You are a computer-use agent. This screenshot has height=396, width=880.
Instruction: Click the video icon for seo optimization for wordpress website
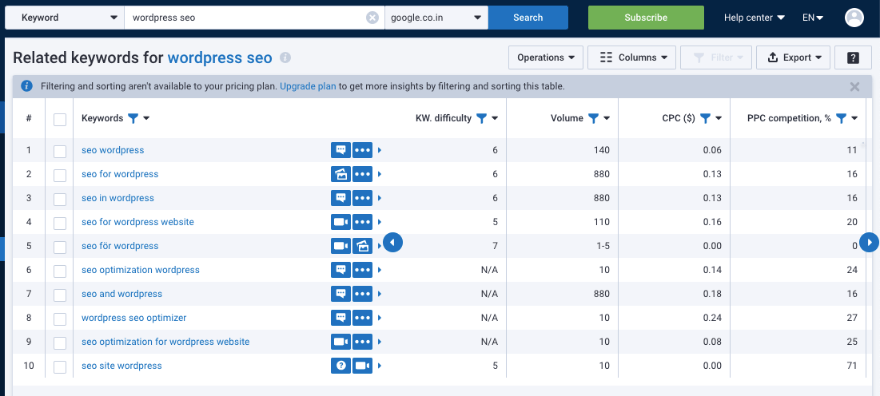(x=341, y=342)
